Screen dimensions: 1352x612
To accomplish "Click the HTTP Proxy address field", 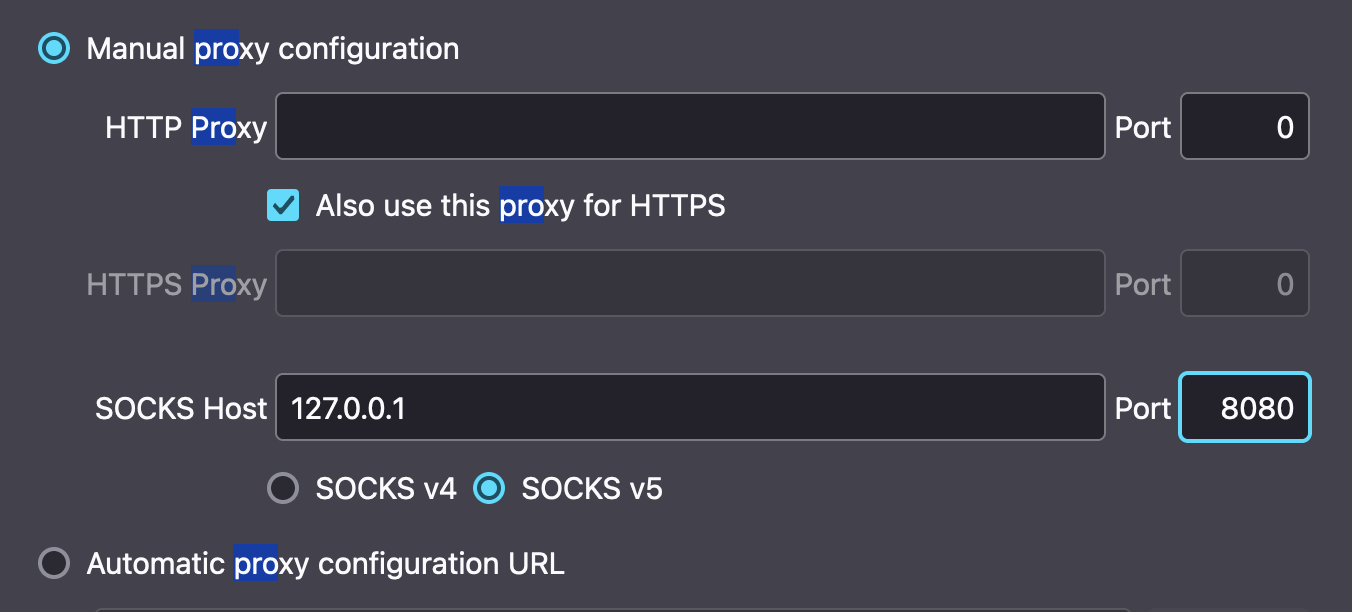I will click(690, 127).
